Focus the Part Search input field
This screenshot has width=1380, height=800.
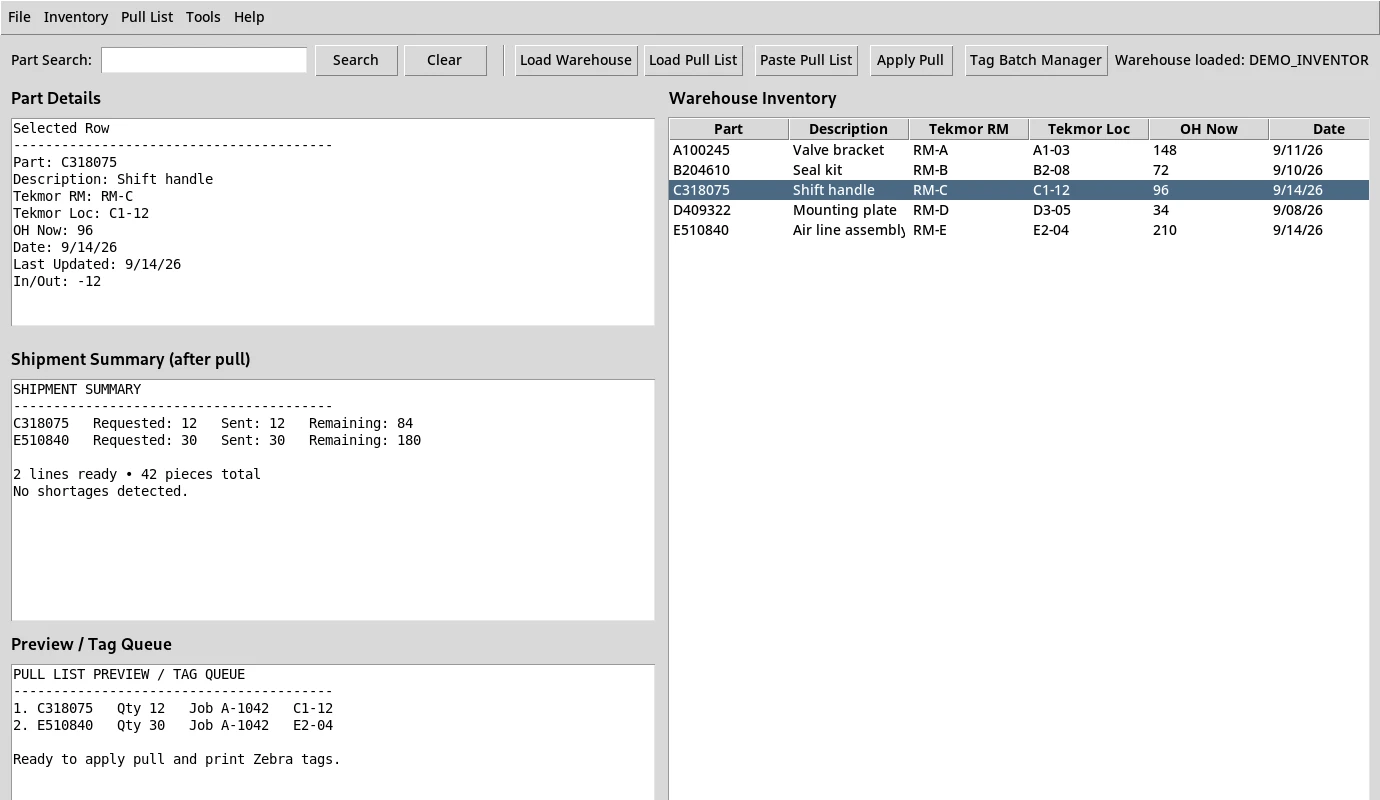point(204,60)
